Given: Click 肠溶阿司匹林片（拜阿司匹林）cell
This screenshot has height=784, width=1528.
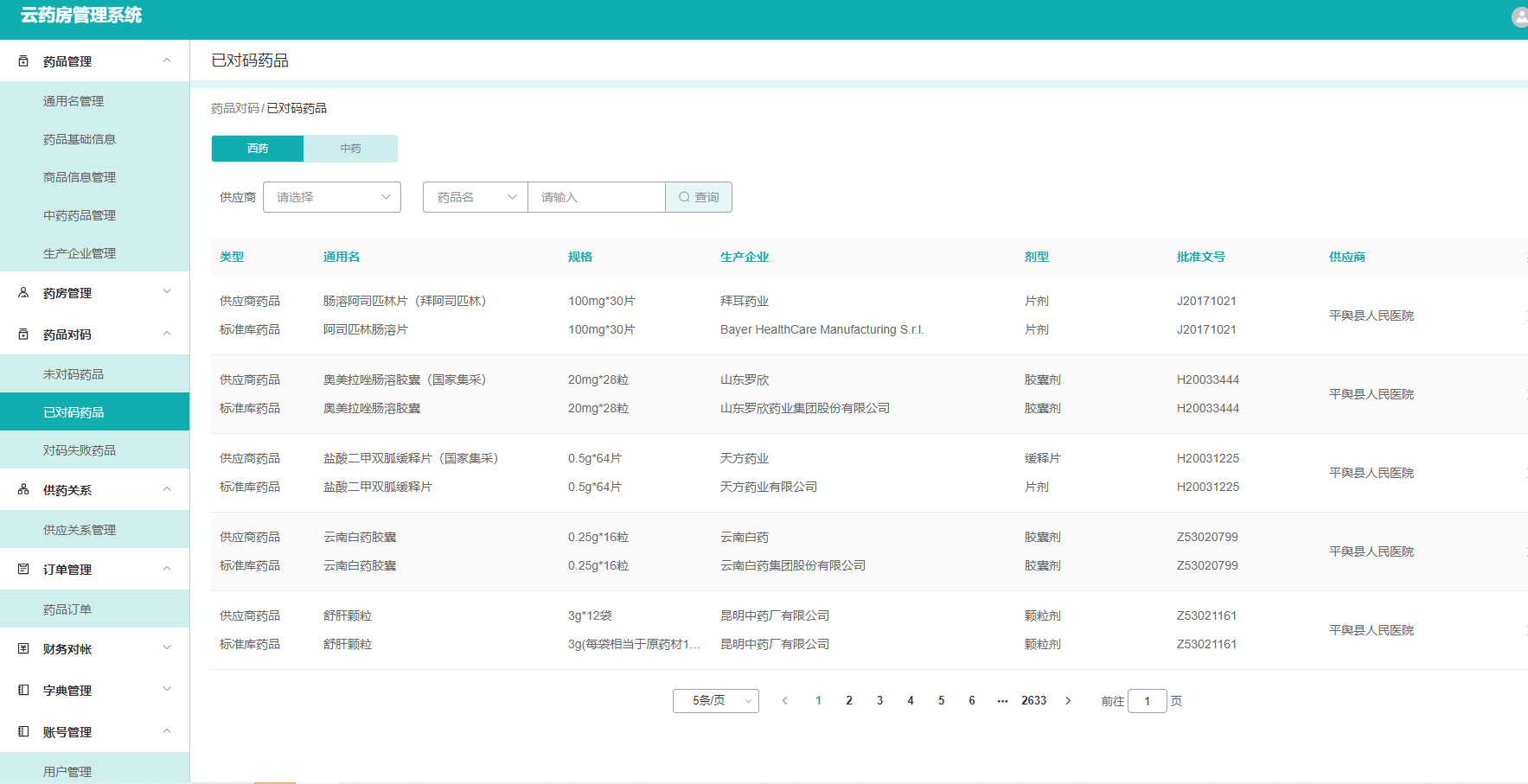Looking at the screenshot, I should tap(408, 301).
